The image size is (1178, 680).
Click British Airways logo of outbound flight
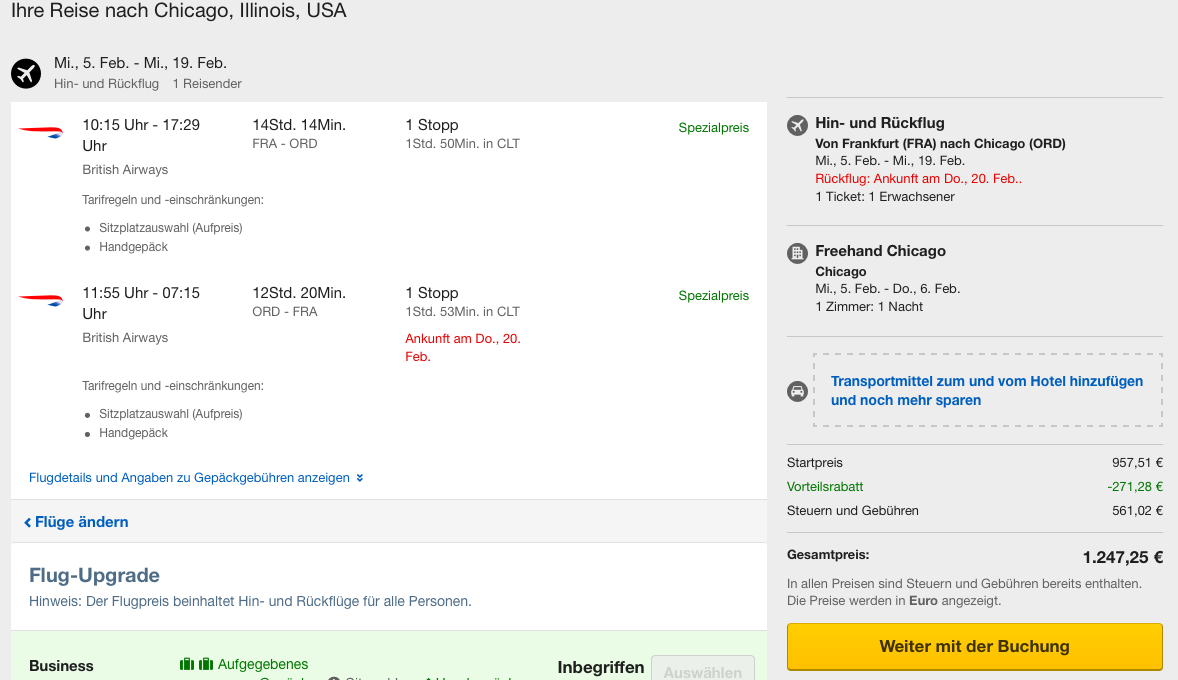(41, 131)
